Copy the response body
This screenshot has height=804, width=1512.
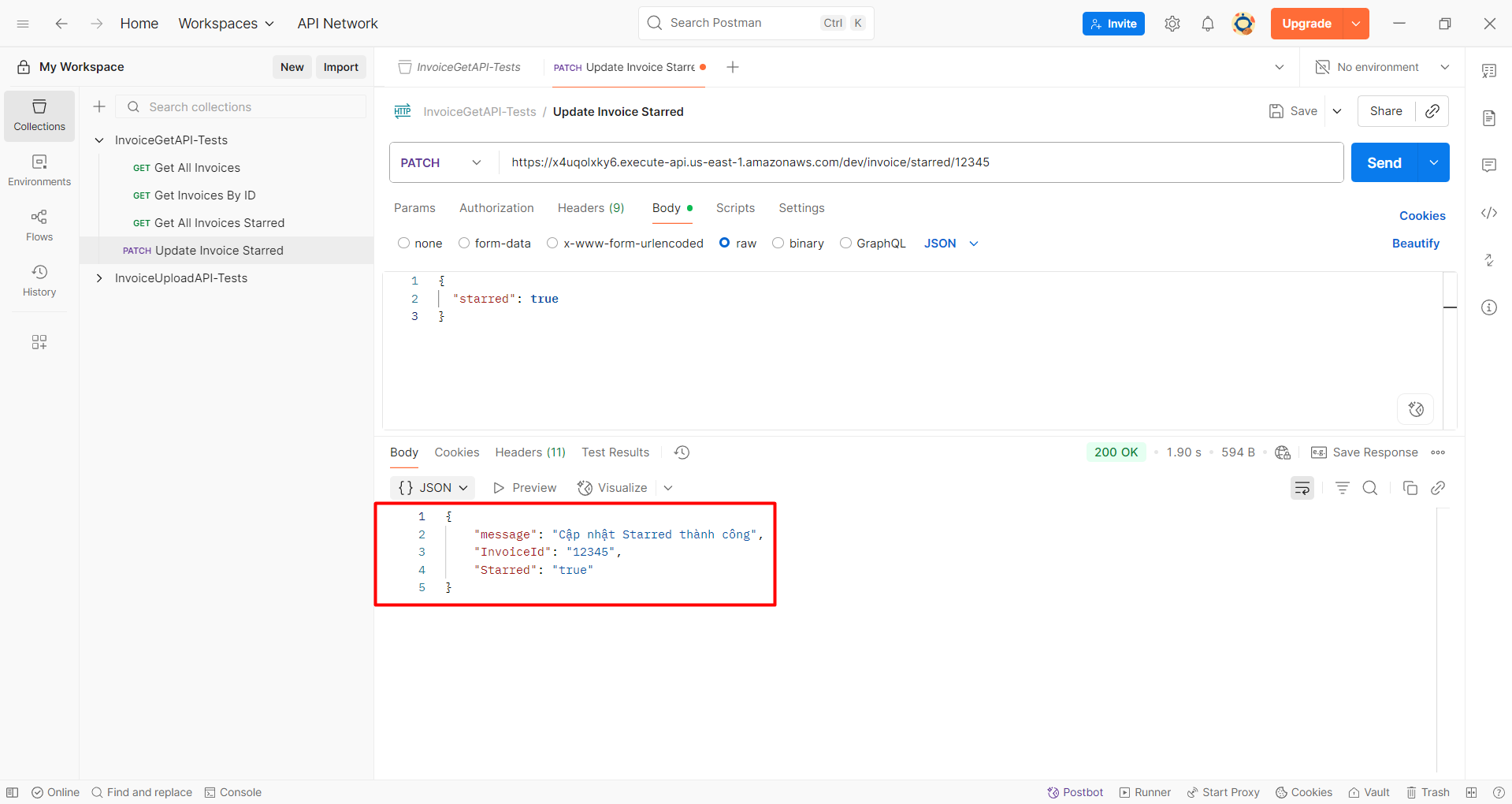tap(1410, 488)
